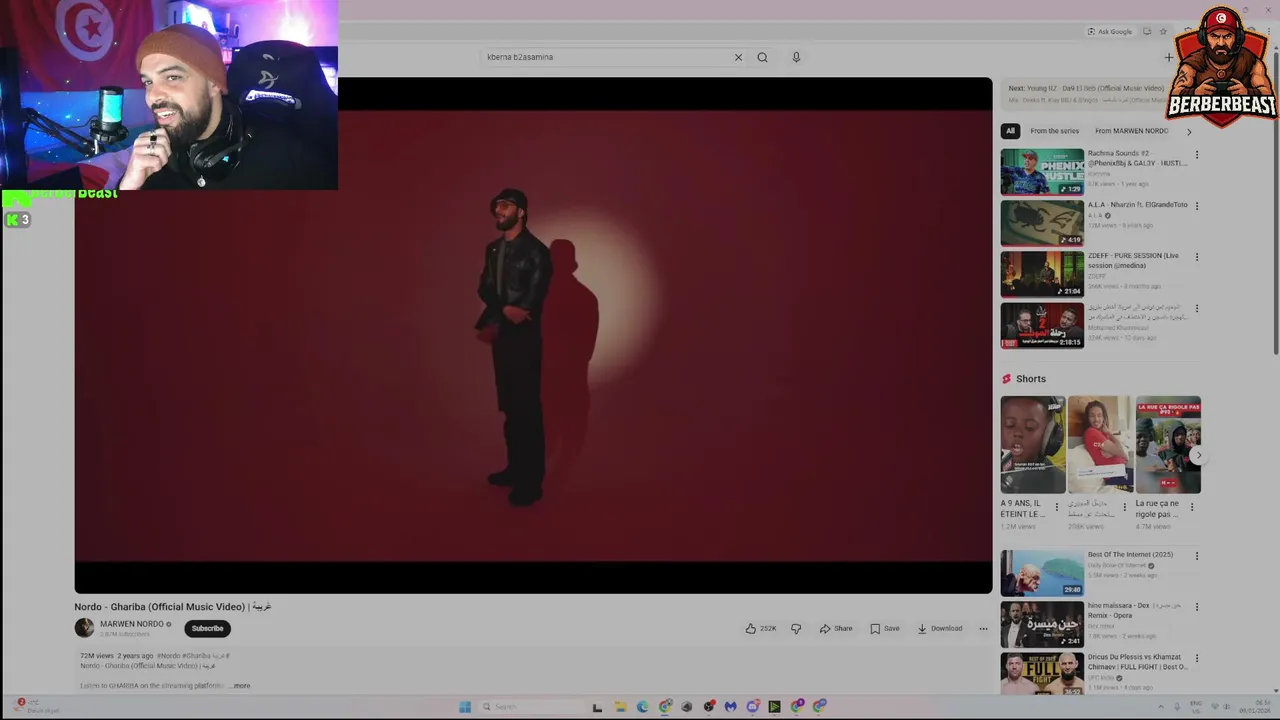This screenshot has width=1280, height=720.
Task: Save video to a playlist
Action: point(885,628)
